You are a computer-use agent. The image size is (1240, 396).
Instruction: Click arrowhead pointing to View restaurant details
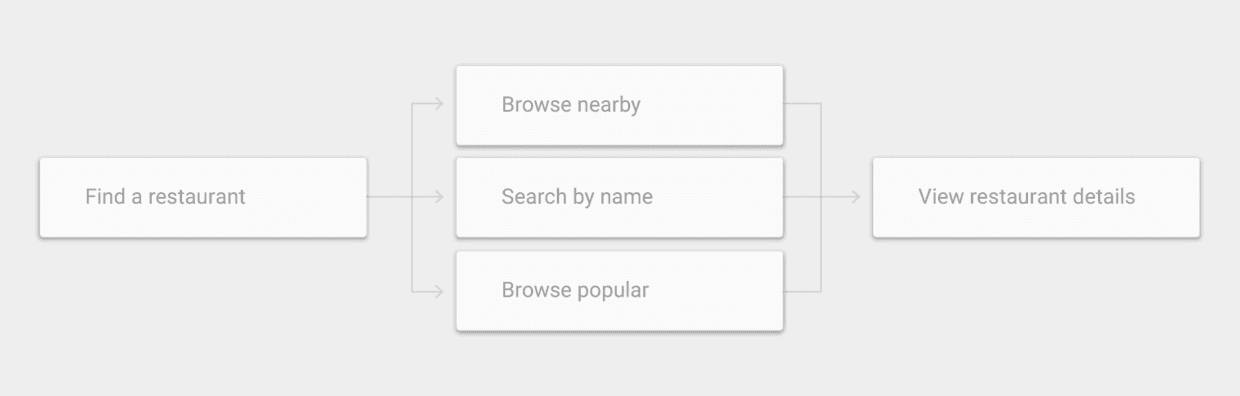854,197
